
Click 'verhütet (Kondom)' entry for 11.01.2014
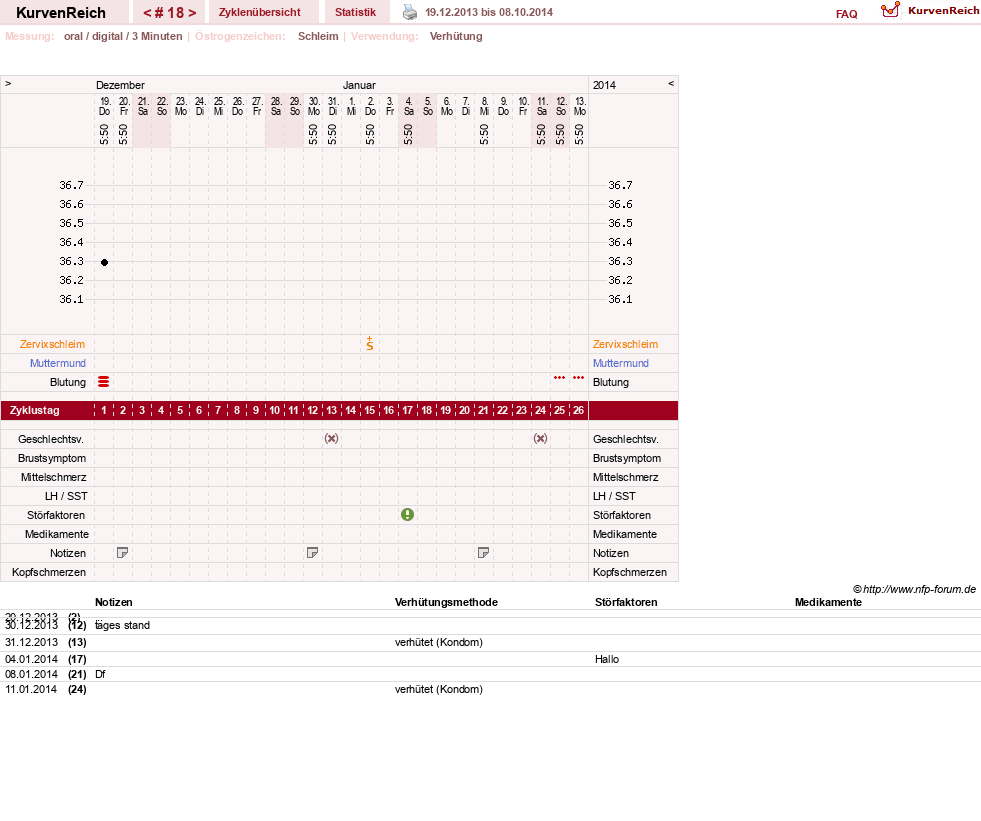tap(439, 689)
